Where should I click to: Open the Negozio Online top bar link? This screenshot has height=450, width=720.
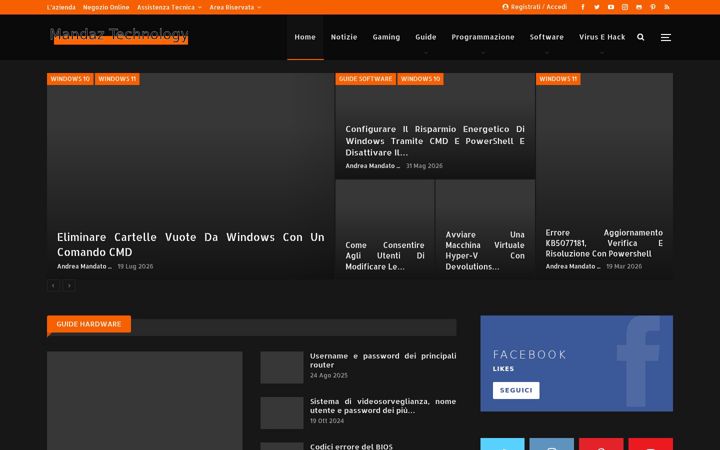pyautogui.click(x=106, y=7)
